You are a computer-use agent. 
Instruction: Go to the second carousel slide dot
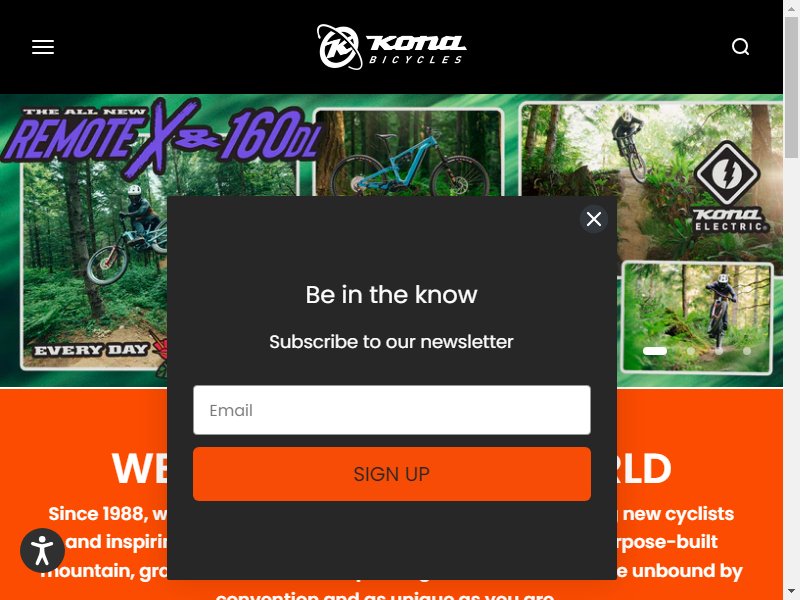690,351
